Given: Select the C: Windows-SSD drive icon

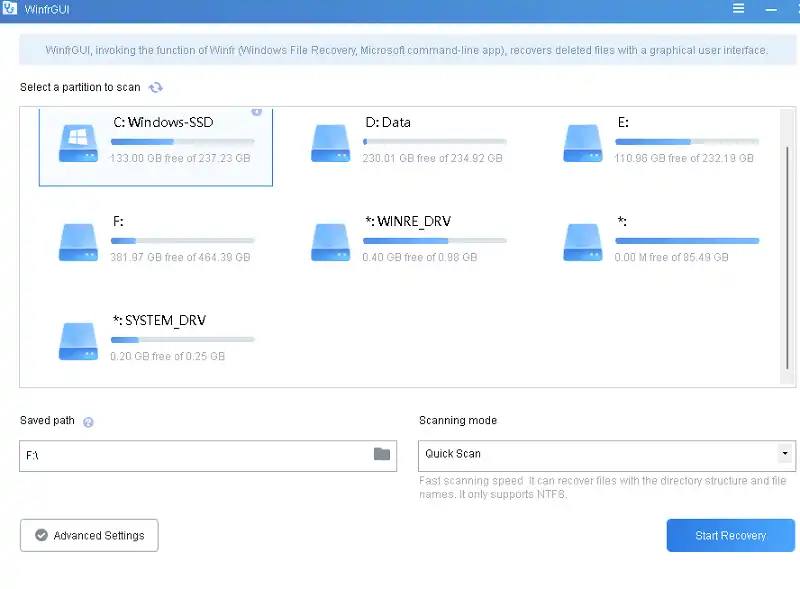Looking at the screenshot, I should click(x=77, y=142).
